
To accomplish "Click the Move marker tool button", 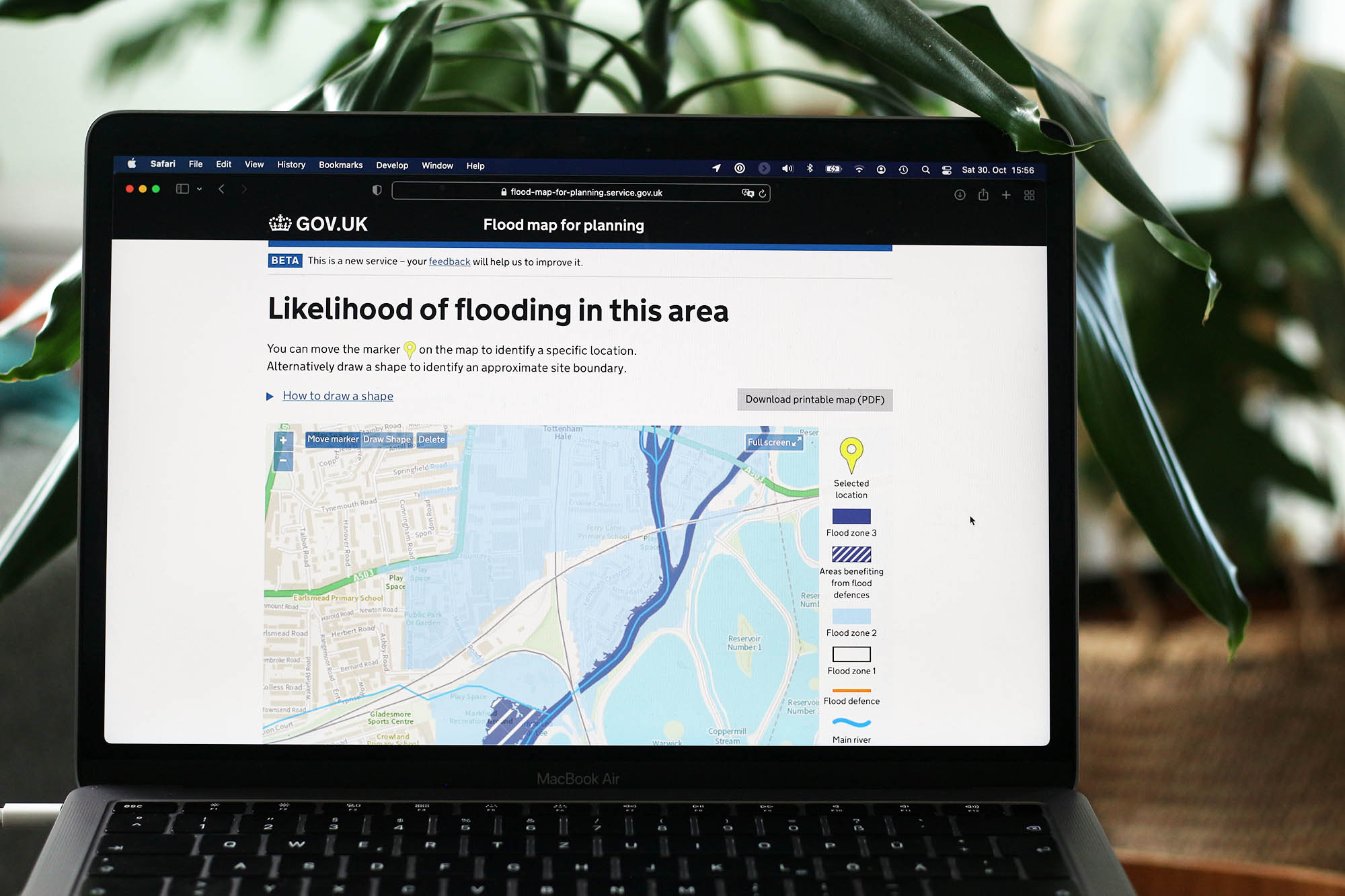I will [332, 438].
